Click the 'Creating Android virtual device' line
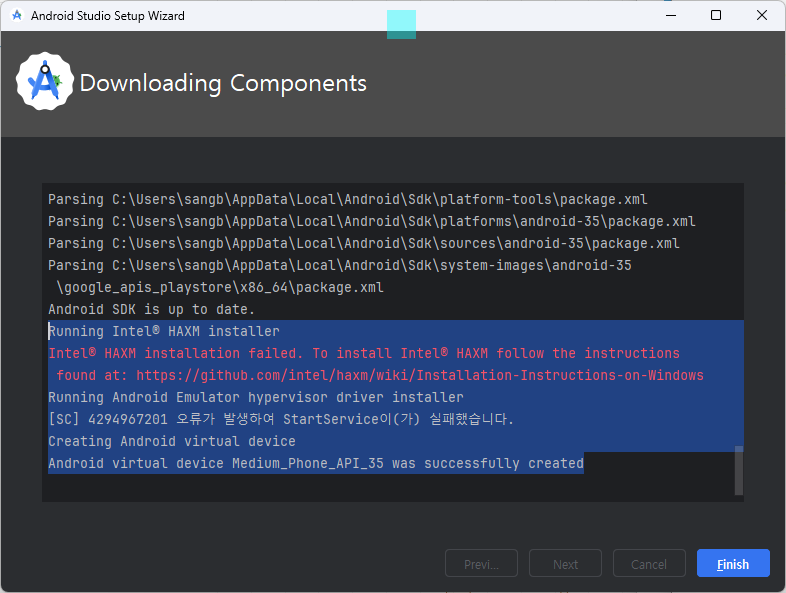The height and width of the screenshot is (593, 786). (x=172, y=441)
